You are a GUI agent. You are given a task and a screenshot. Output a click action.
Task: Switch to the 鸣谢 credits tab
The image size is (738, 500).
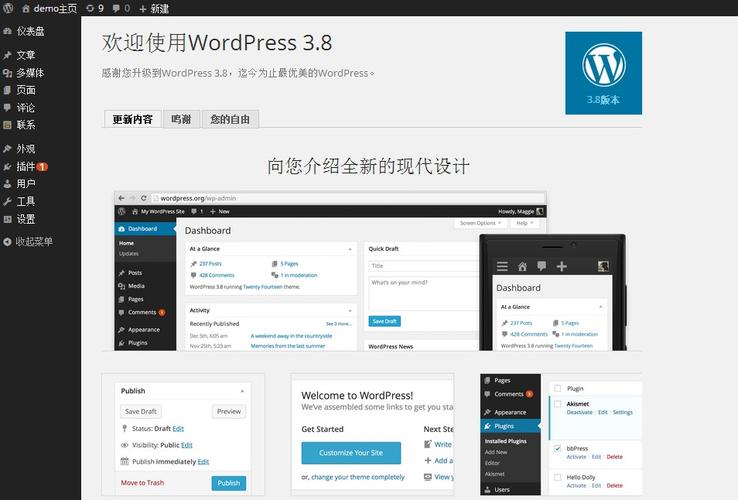[x=181, y=120]
